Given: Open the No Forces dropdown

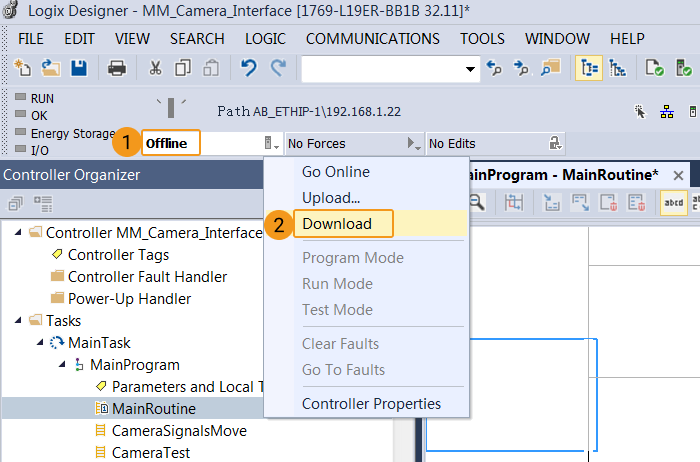Looking at the screenshot, I should pos(414,144).
